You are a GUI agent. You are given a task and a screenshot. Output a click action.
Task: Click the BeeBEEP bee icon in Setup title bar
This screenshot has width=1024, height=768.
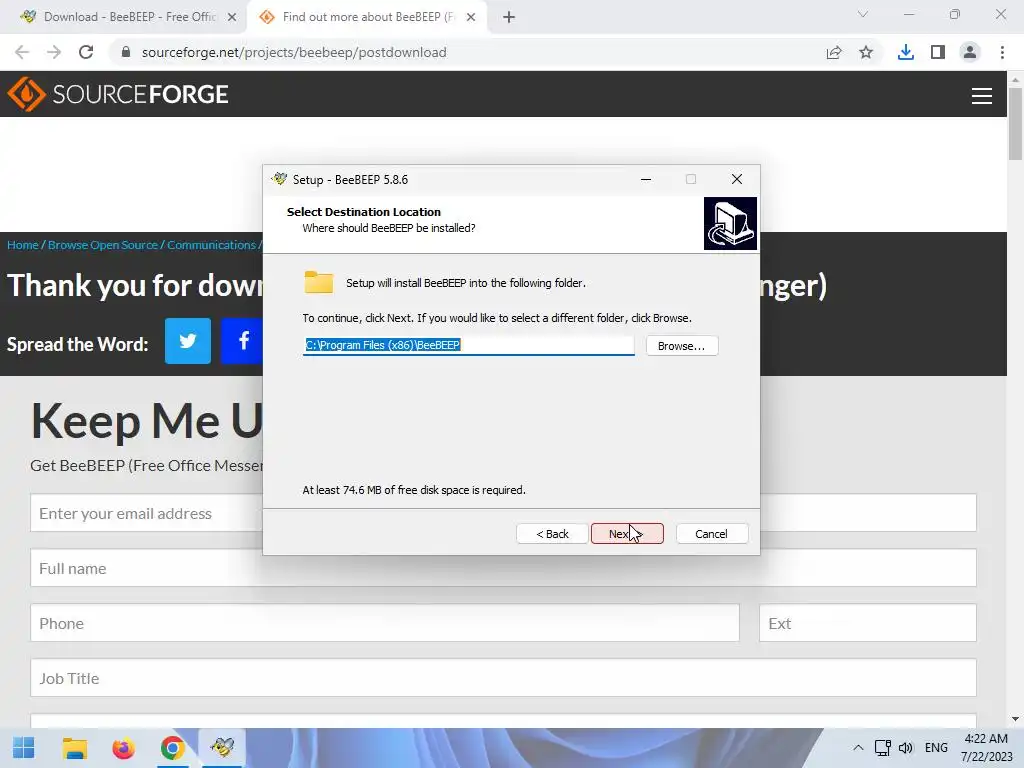point(280,179)
